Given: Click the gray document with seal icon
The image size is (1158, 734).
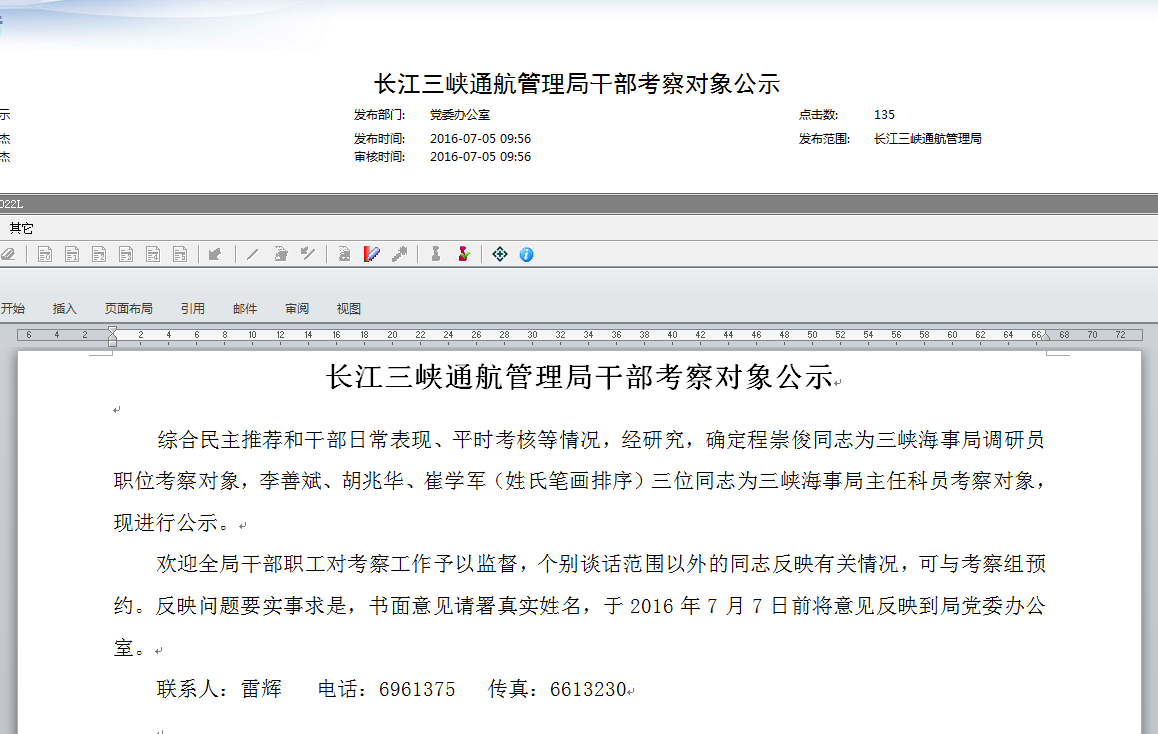Looking at the screenshot, I should pos(344,255).
